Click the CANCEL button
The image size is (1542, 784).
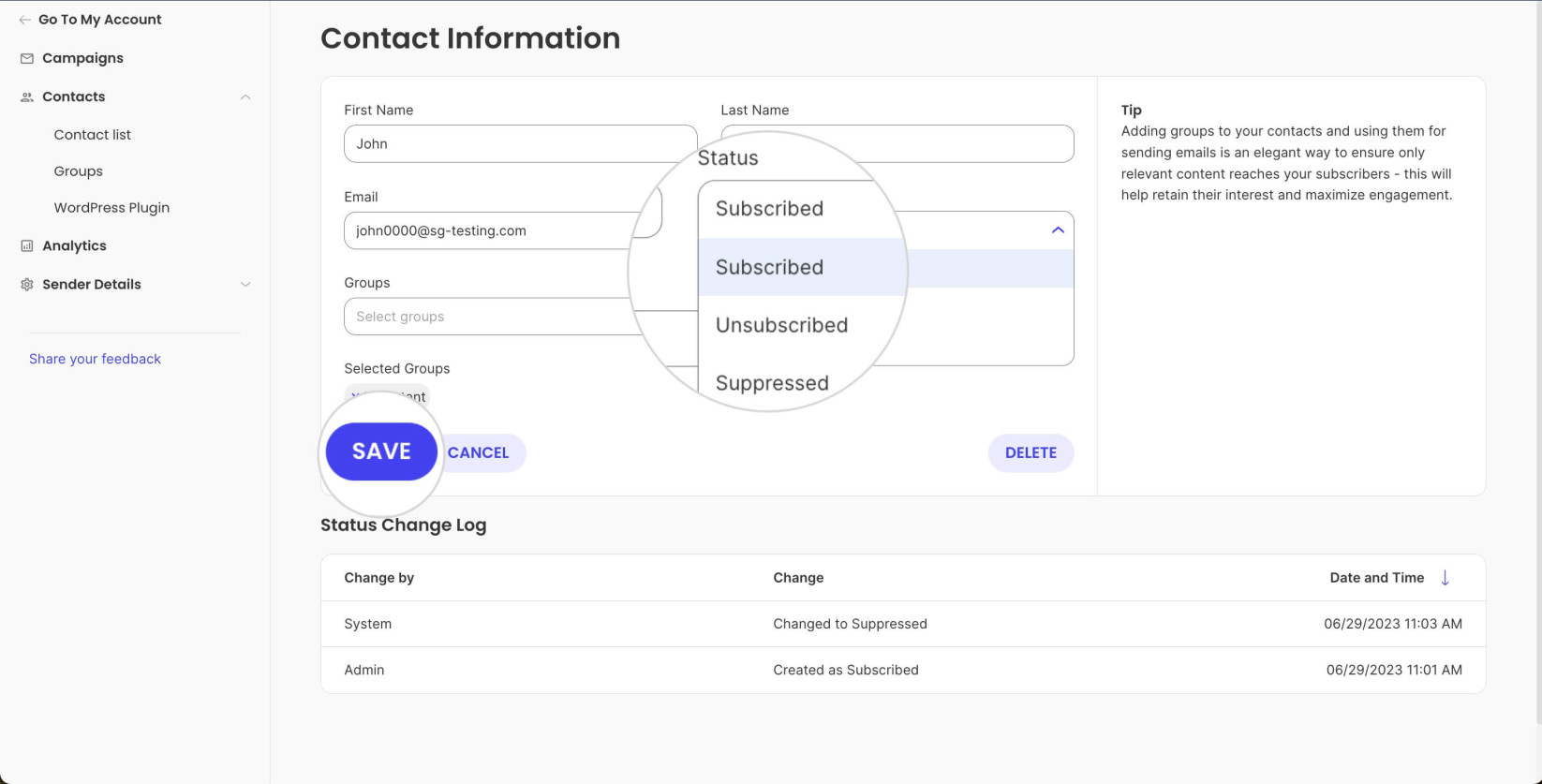pos(478,453)
